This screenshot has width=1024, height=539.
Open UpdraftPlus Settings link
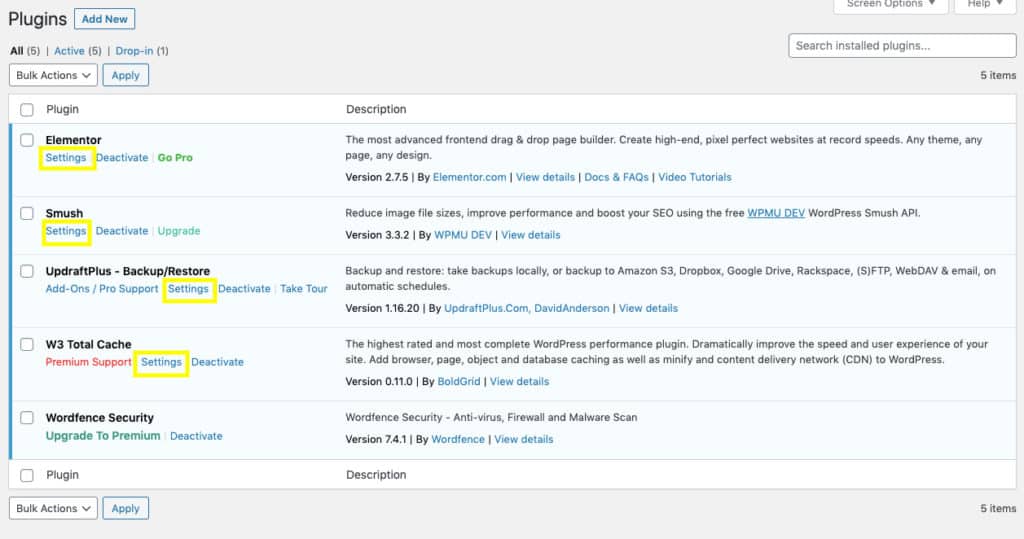pos(188,288)
